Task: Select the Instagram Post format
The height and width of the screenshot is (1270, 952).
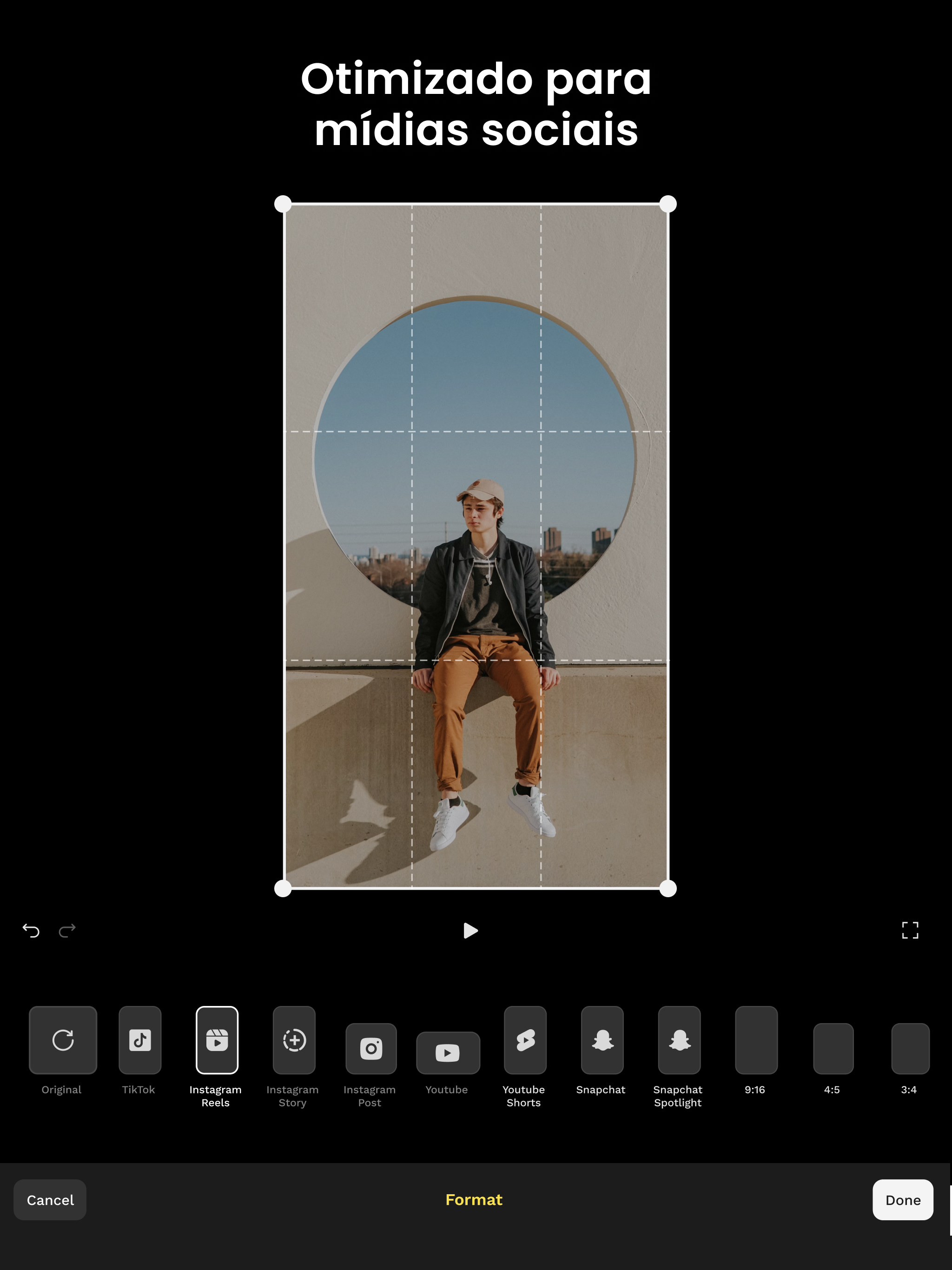Action: pyautogui.click(x=371, y=1048)
